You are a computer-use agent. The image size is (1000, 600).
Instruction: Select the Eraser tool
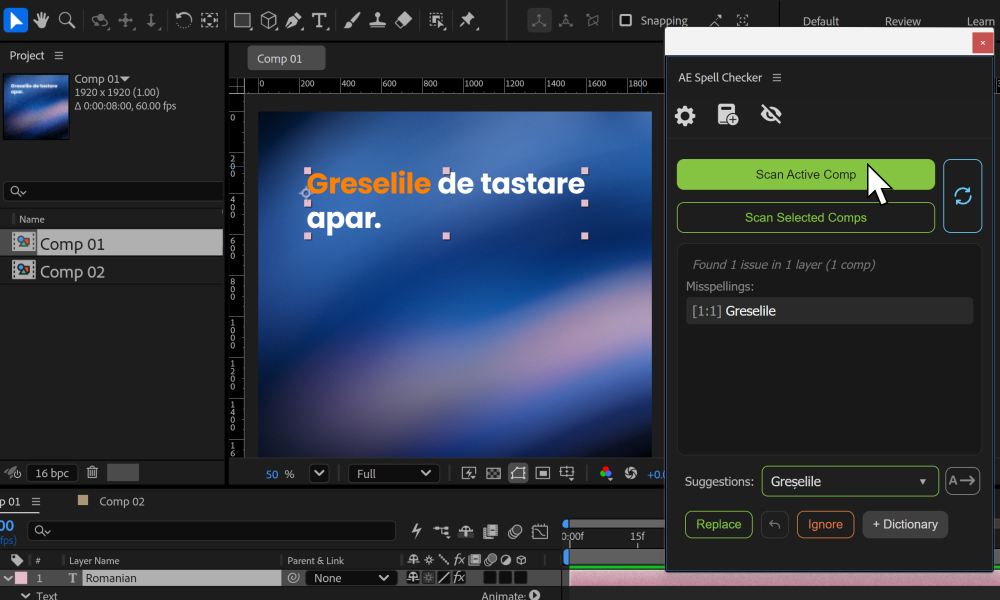403,20
